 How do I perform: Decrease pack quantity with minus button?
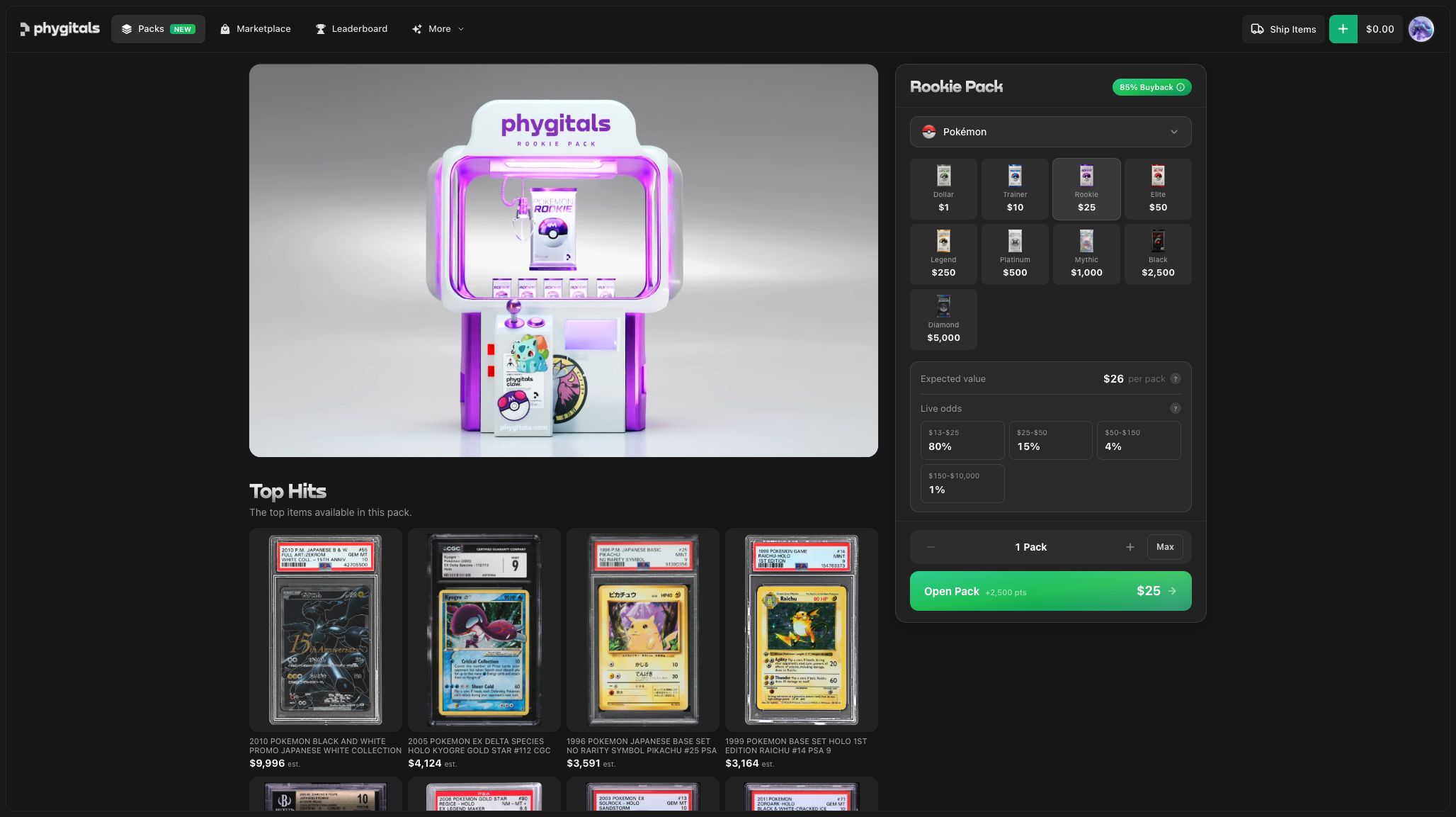[x=931, y=547]
